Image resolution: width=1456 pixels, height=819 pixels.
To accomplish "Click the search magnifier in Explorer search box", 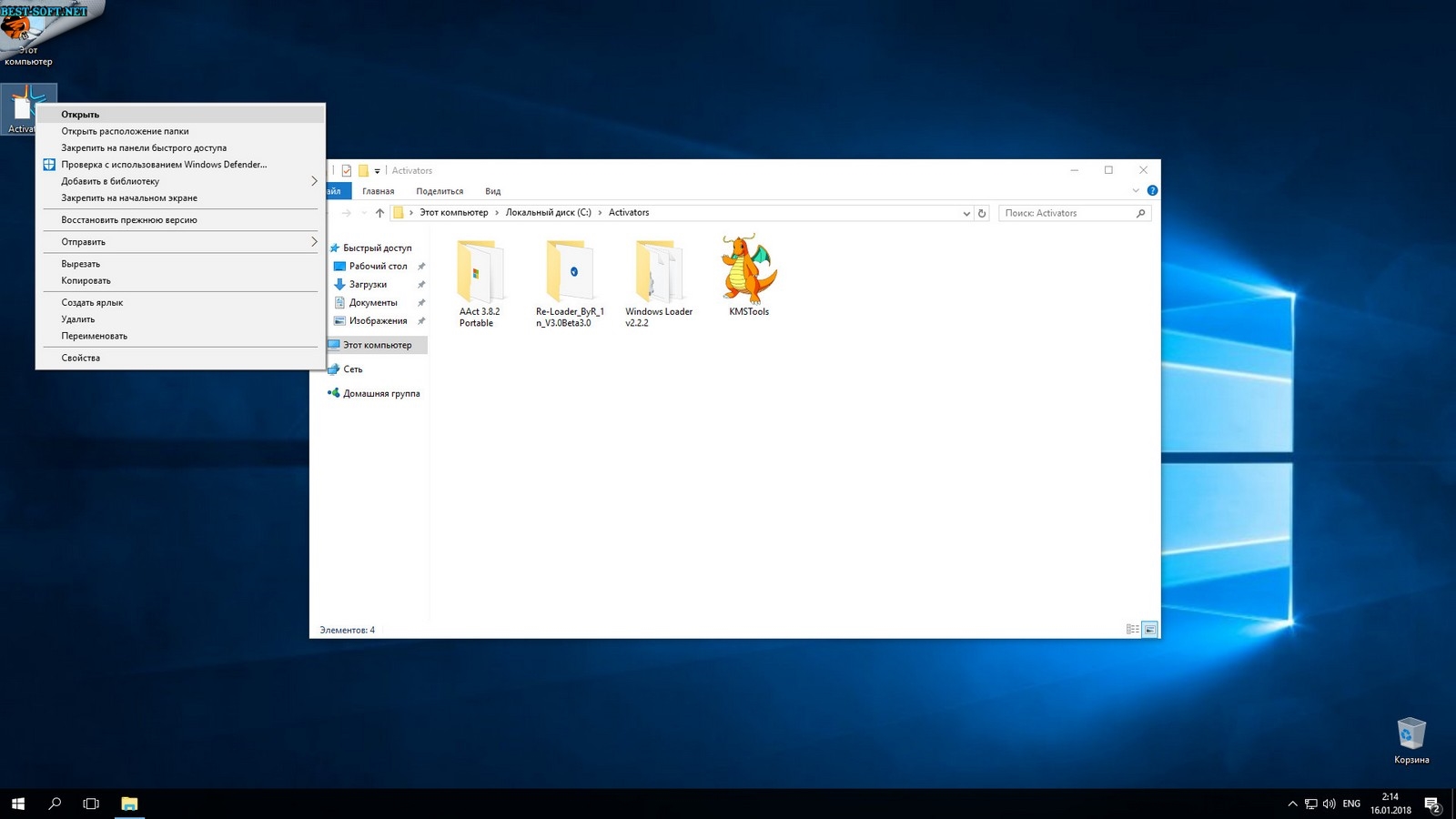I will coord(1141,213).
